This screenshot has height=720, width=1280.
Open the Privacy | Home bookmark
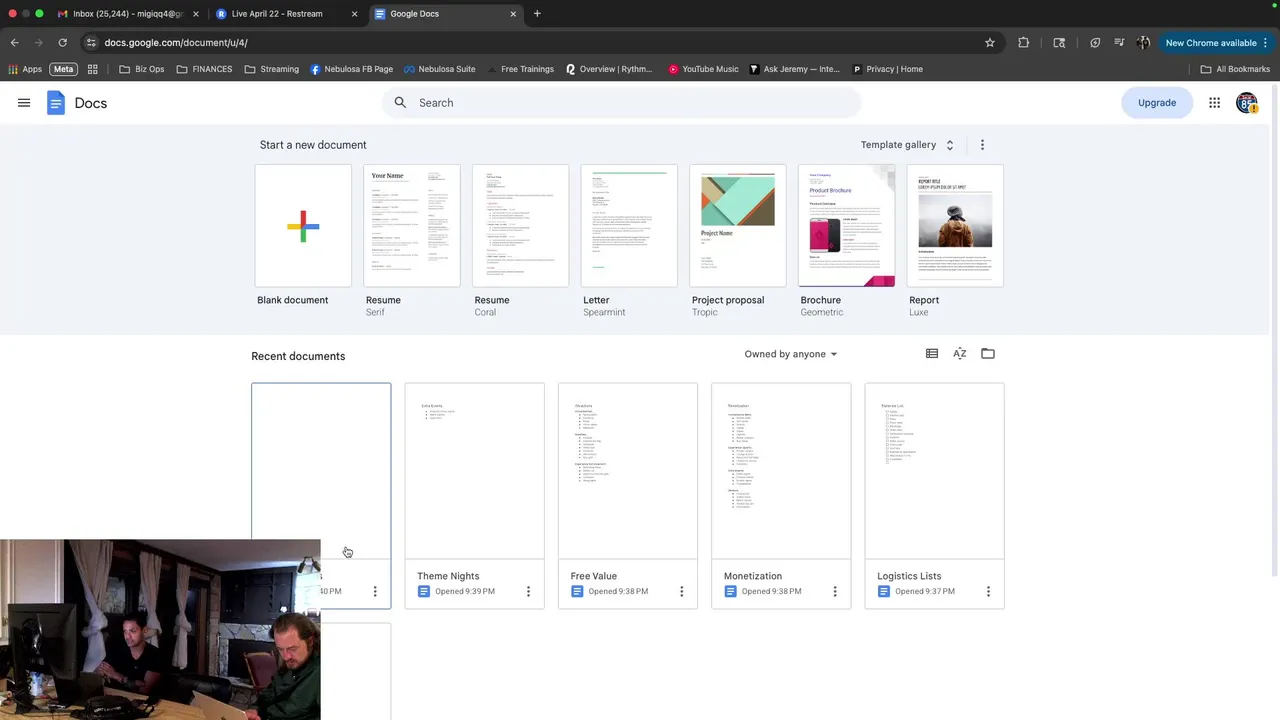coord(887,69)
